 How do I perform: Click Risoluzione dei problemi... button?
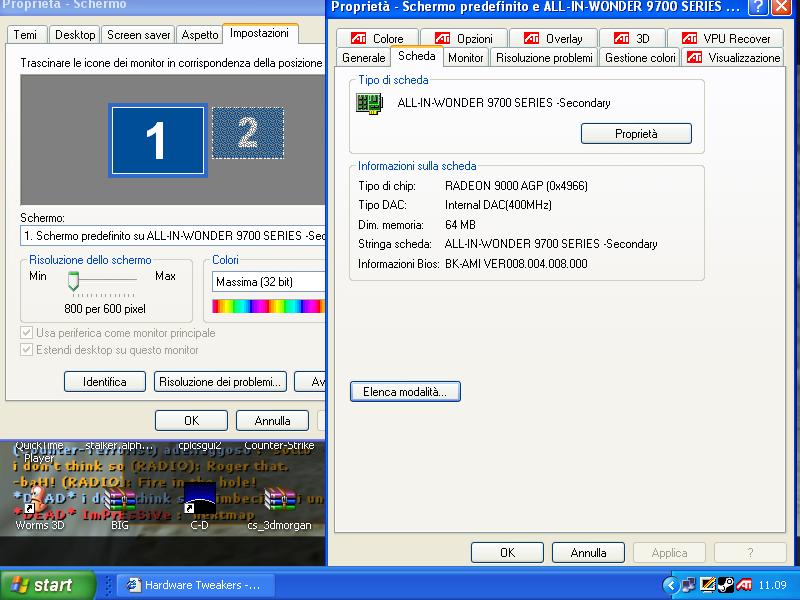pos(220,382)
